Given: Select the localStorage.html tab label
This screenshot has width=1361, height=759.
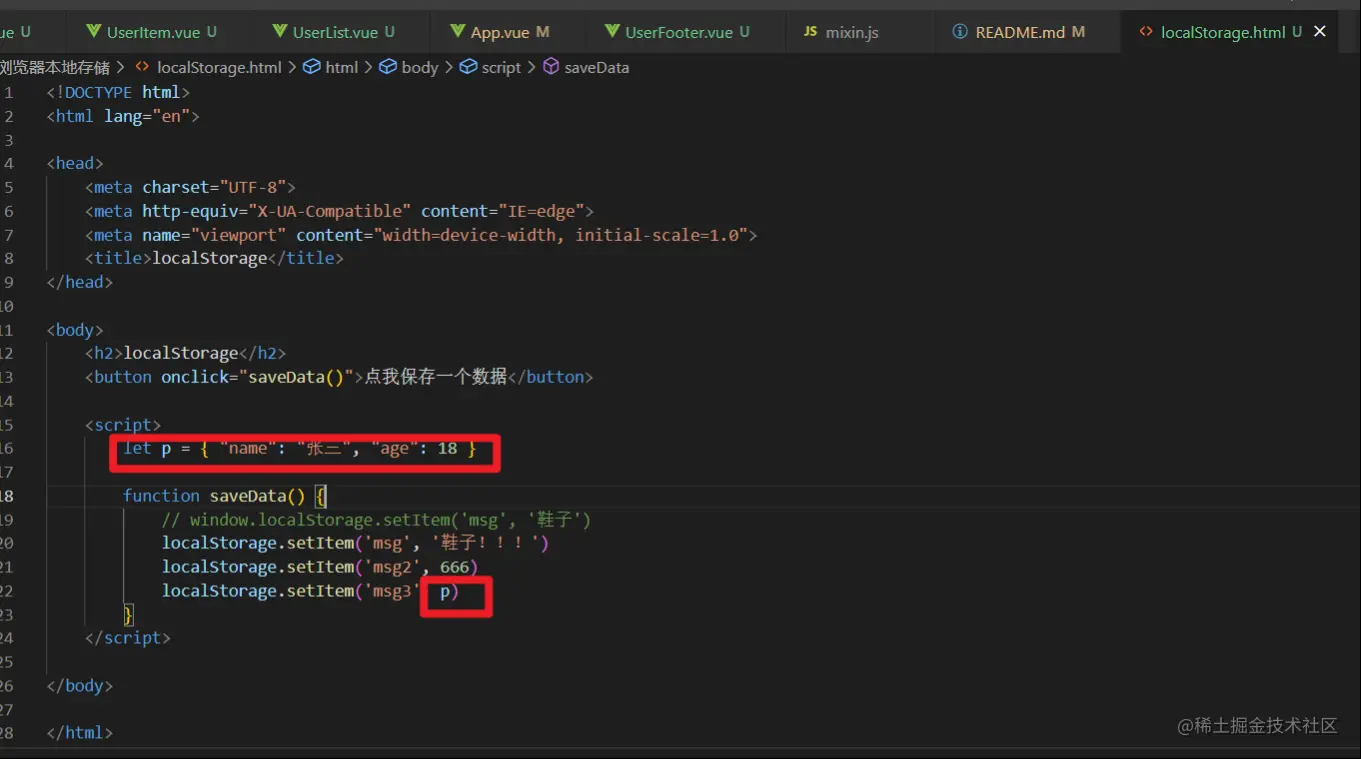Looking at the screenshot, I should pyautogui.click(x=1222, y=32).
